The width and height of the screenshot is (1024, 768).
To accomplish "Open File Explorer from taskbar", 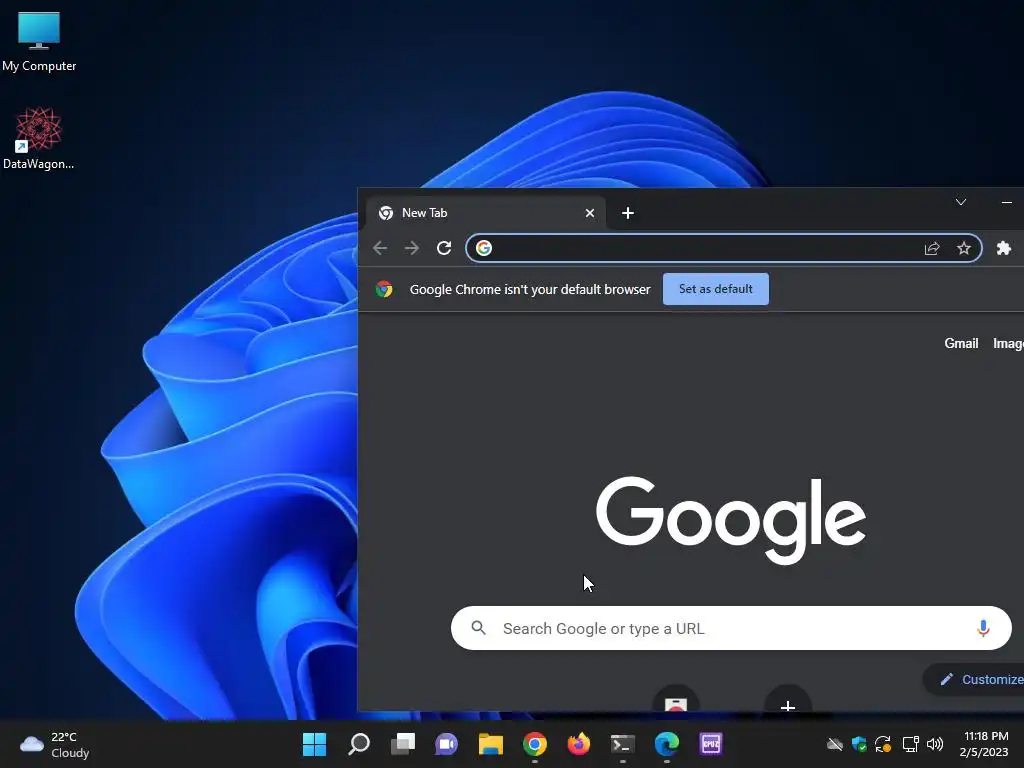I will (490, 744).
